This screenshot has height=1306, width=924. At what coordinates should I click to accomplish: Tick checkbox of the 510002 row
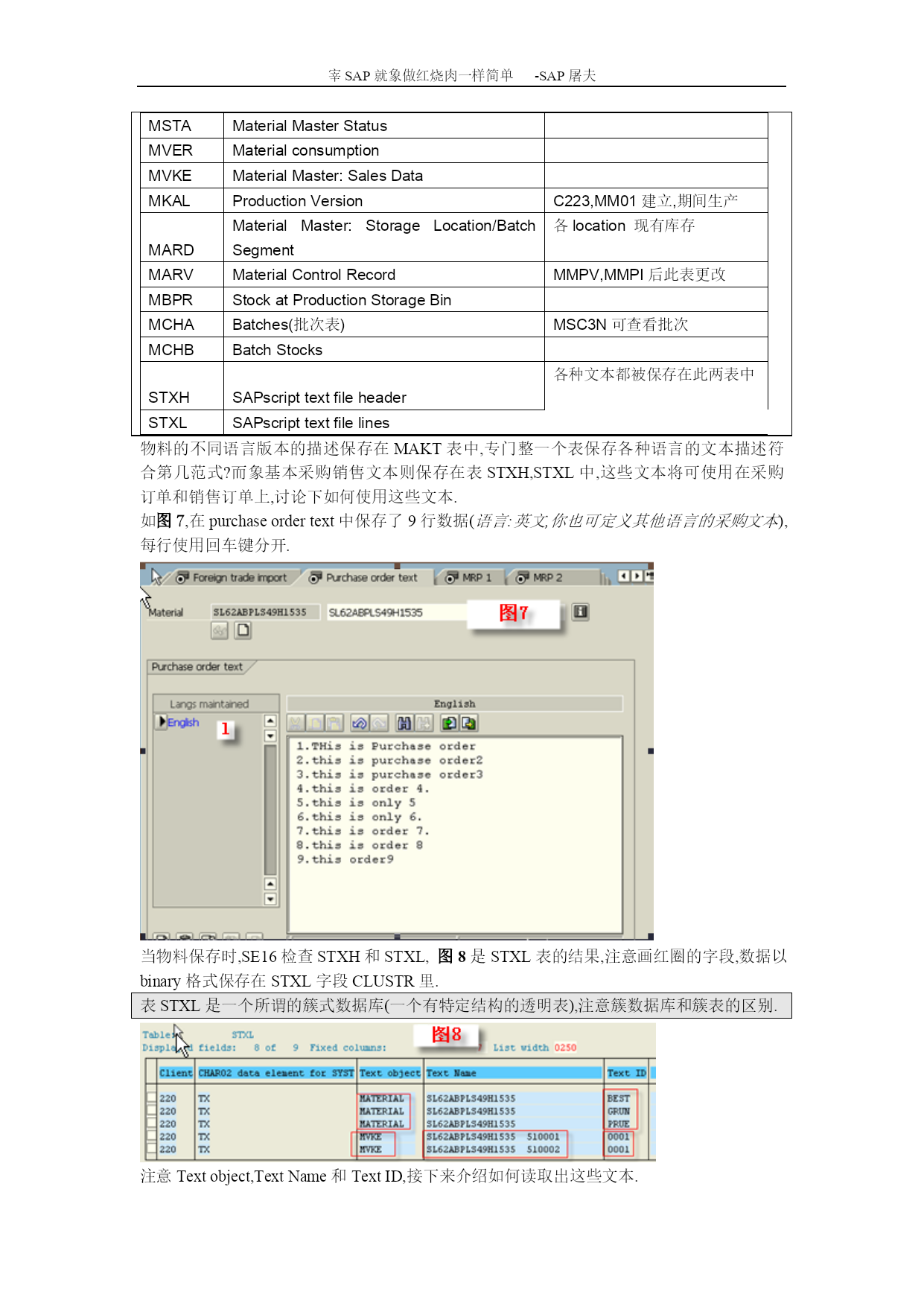[x=152, y=1149]
